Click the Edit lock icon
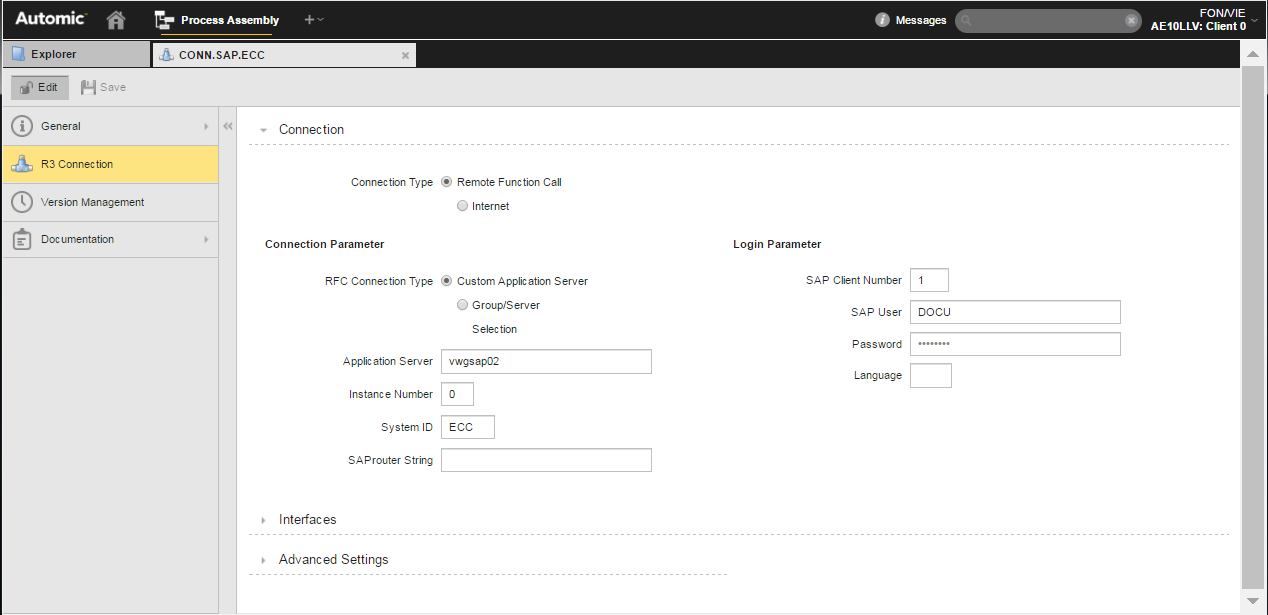This screenshot has height=615, width=1268. click(26, 88)
